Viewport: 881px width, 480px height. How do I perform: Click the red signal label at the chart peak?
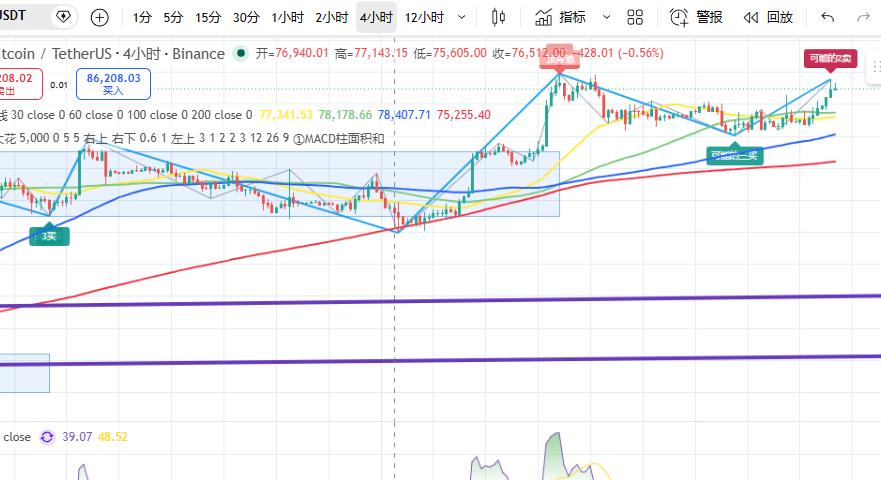pyautogui.click(x=559, y=60)
